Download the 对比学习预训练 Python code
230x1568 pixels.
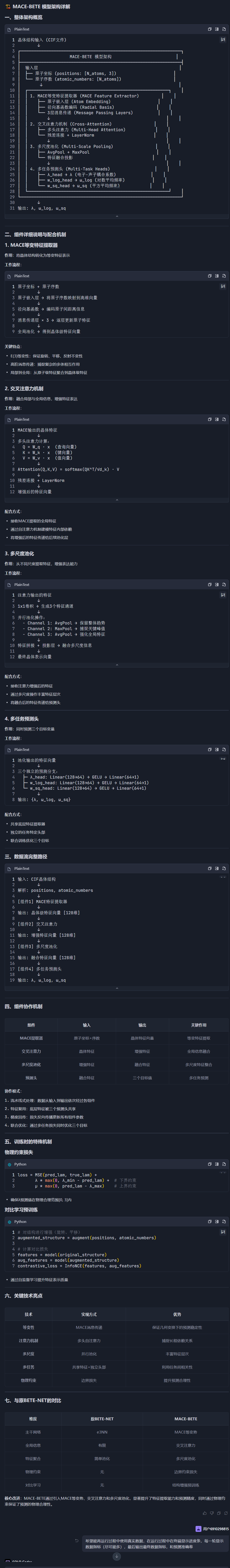coord(224,1222)
